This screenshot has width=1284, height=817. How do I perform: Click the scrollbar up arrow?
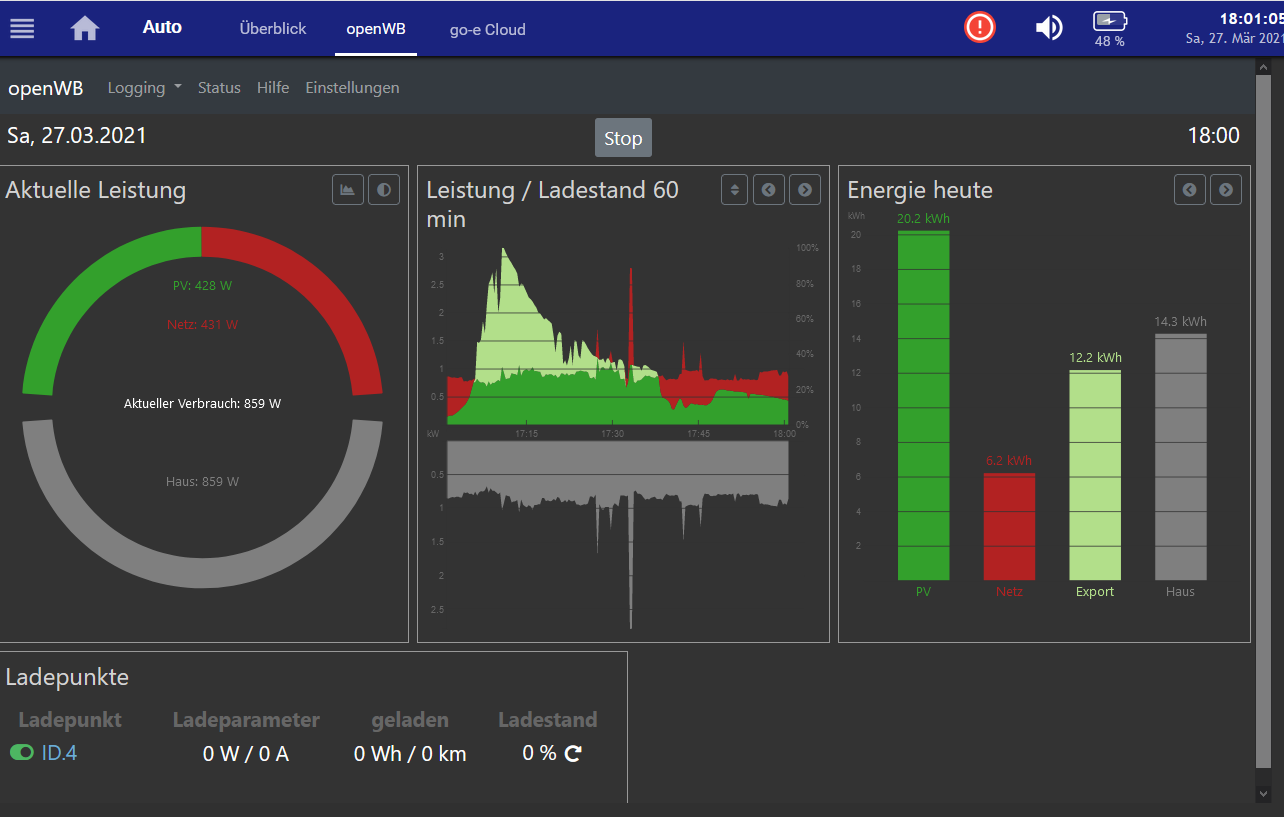[1262, 66]
